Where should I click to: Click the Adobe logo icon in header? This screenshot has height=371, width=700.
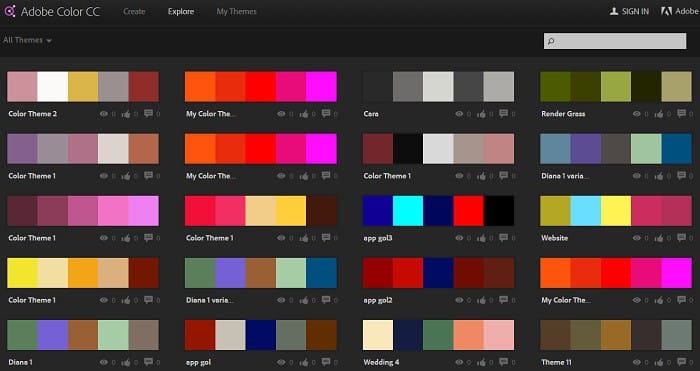coord(667,11)
